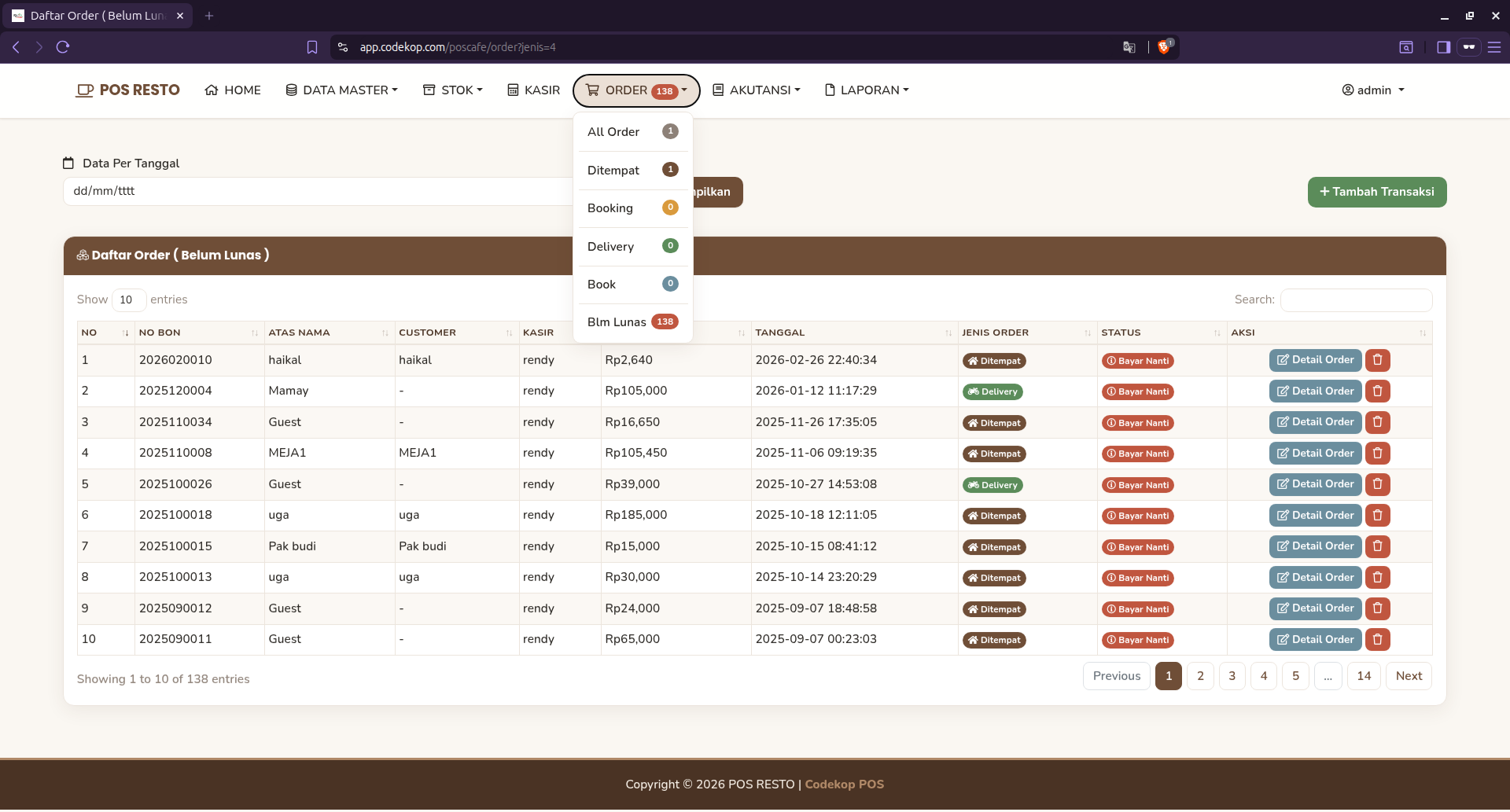The width and height of the screenshot is (1510, 812).
Task: Open the browser hamburger menu
Action: [x=1494, y=47]
